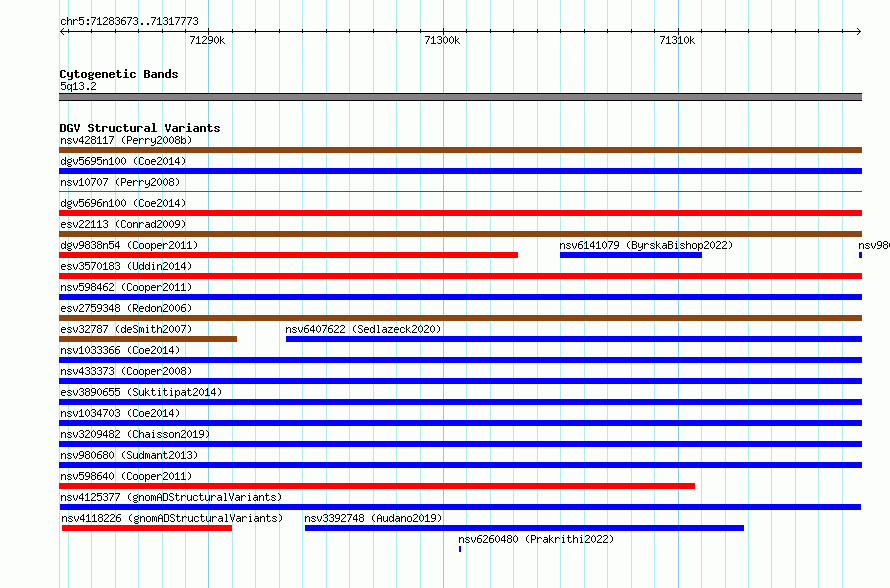This screenshot has width=890, height=588.
Task: Select the nsv980680 (Sudmant2013) blue bar
Action: pos(460,465)
